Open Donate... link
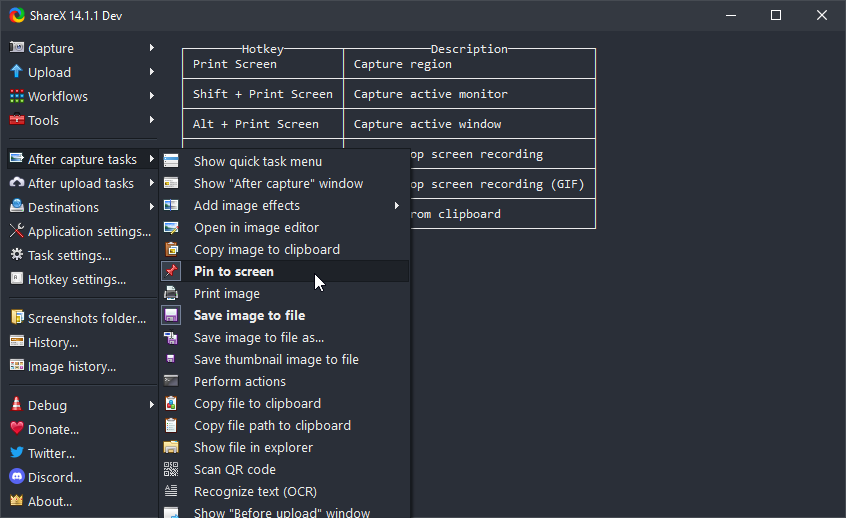Screen dimensions: 846x518 pyautogui.click(x=83, y=429)
